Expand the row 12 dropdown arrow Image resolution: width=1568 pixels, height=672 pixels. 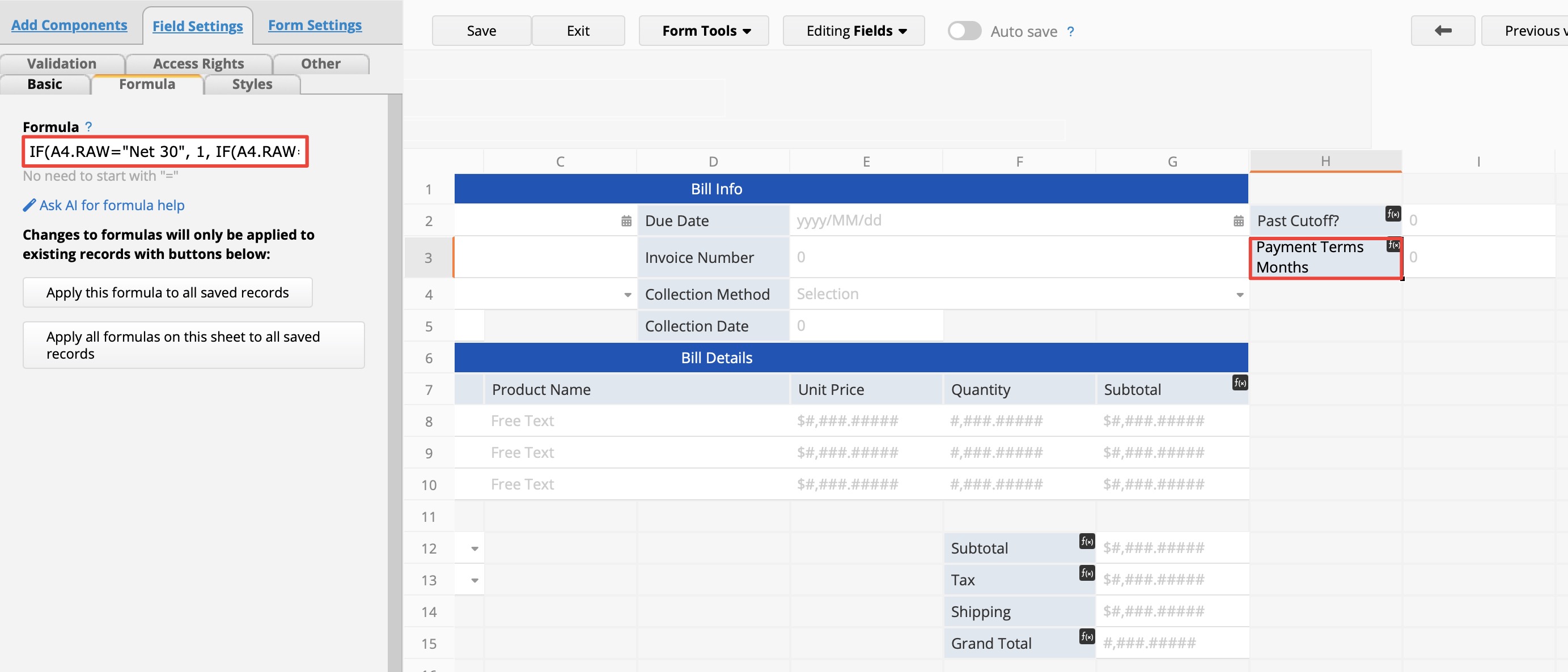(475, 548)
